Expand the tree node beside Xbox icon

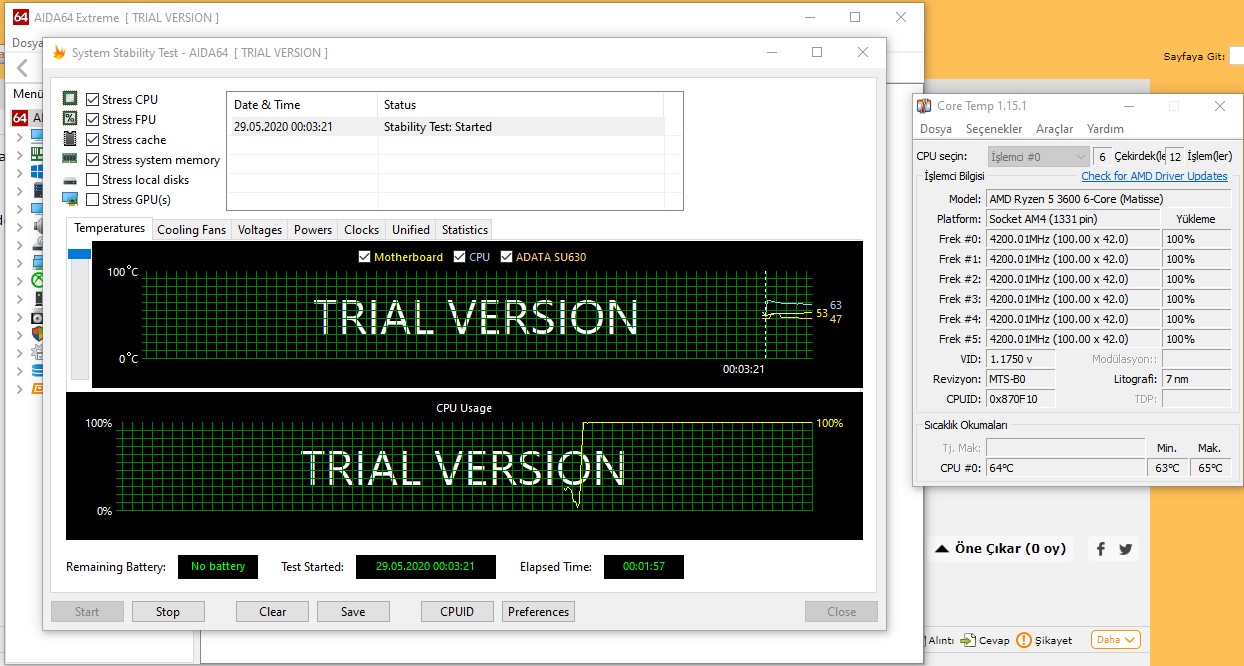[19, 281]
